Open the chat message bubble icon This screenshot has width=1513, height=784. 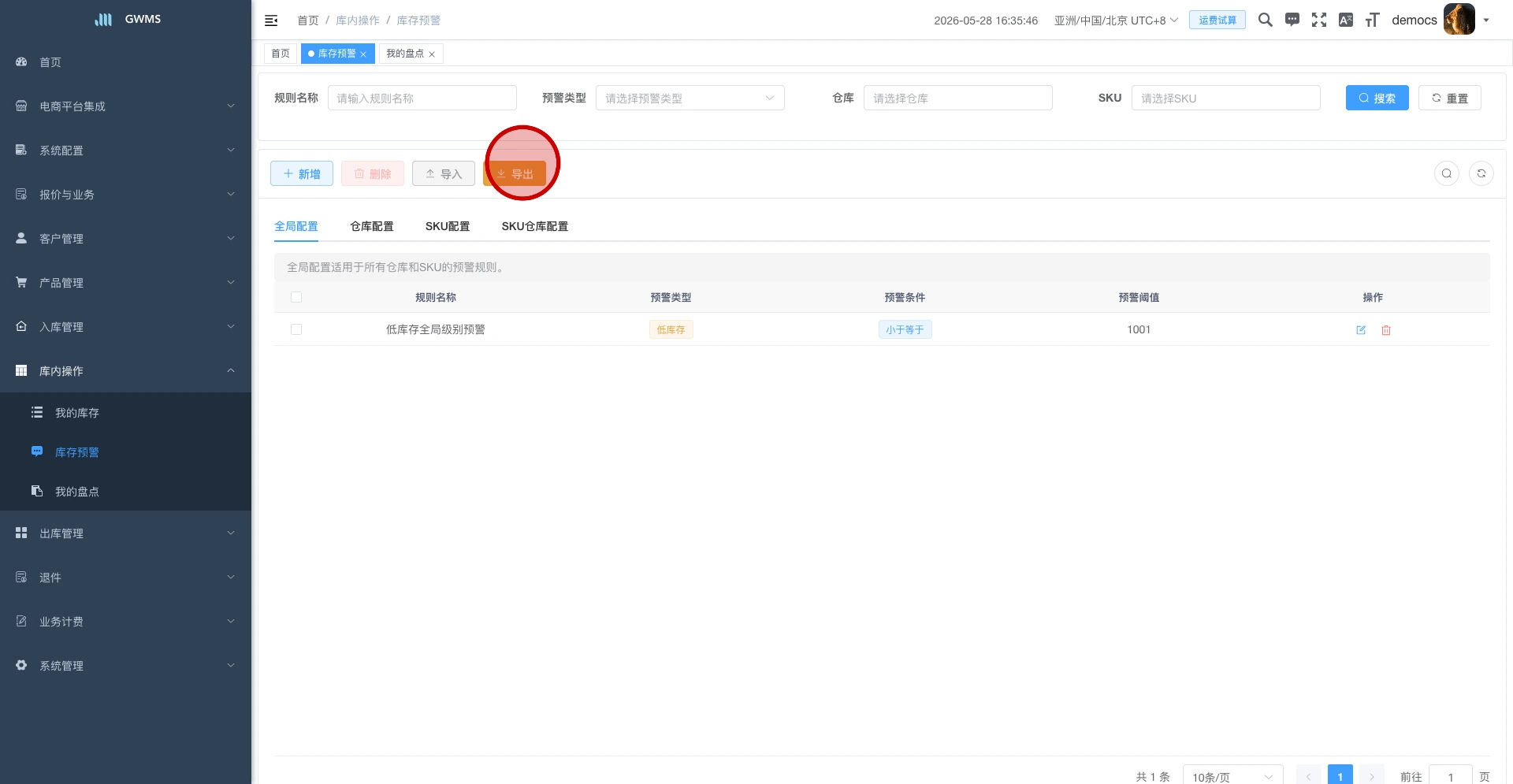click(x=1292, y=20)
